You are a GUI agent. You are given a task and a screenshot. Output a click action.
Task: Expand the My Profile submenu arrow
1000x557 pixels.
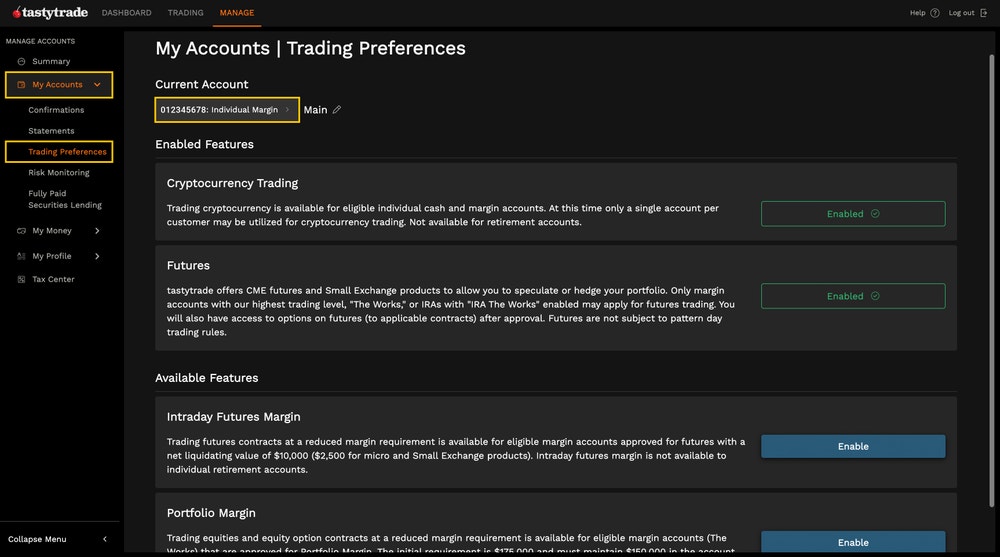pos(97,256)
